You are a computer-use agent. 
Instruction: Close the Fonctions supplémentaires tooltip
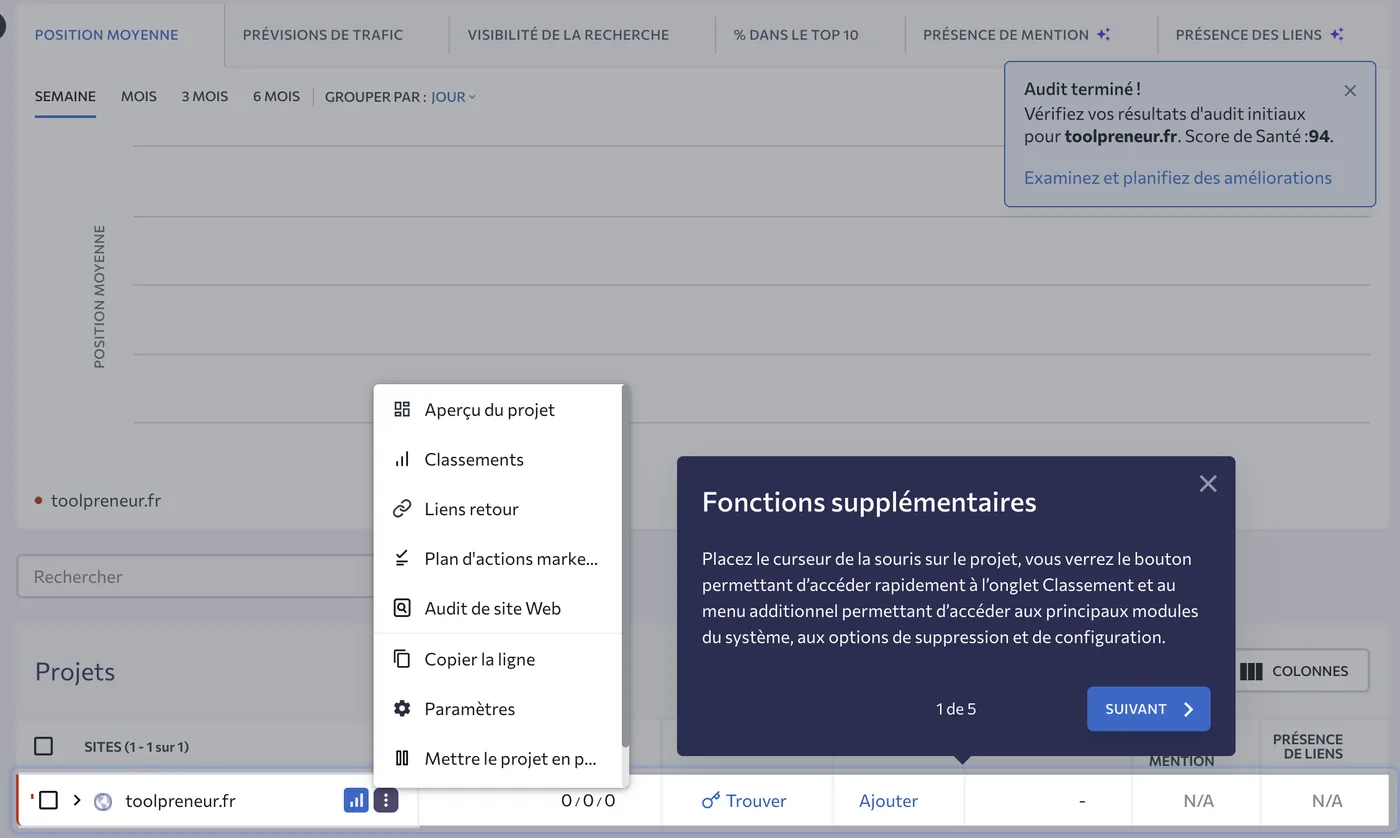point(1208,484)
